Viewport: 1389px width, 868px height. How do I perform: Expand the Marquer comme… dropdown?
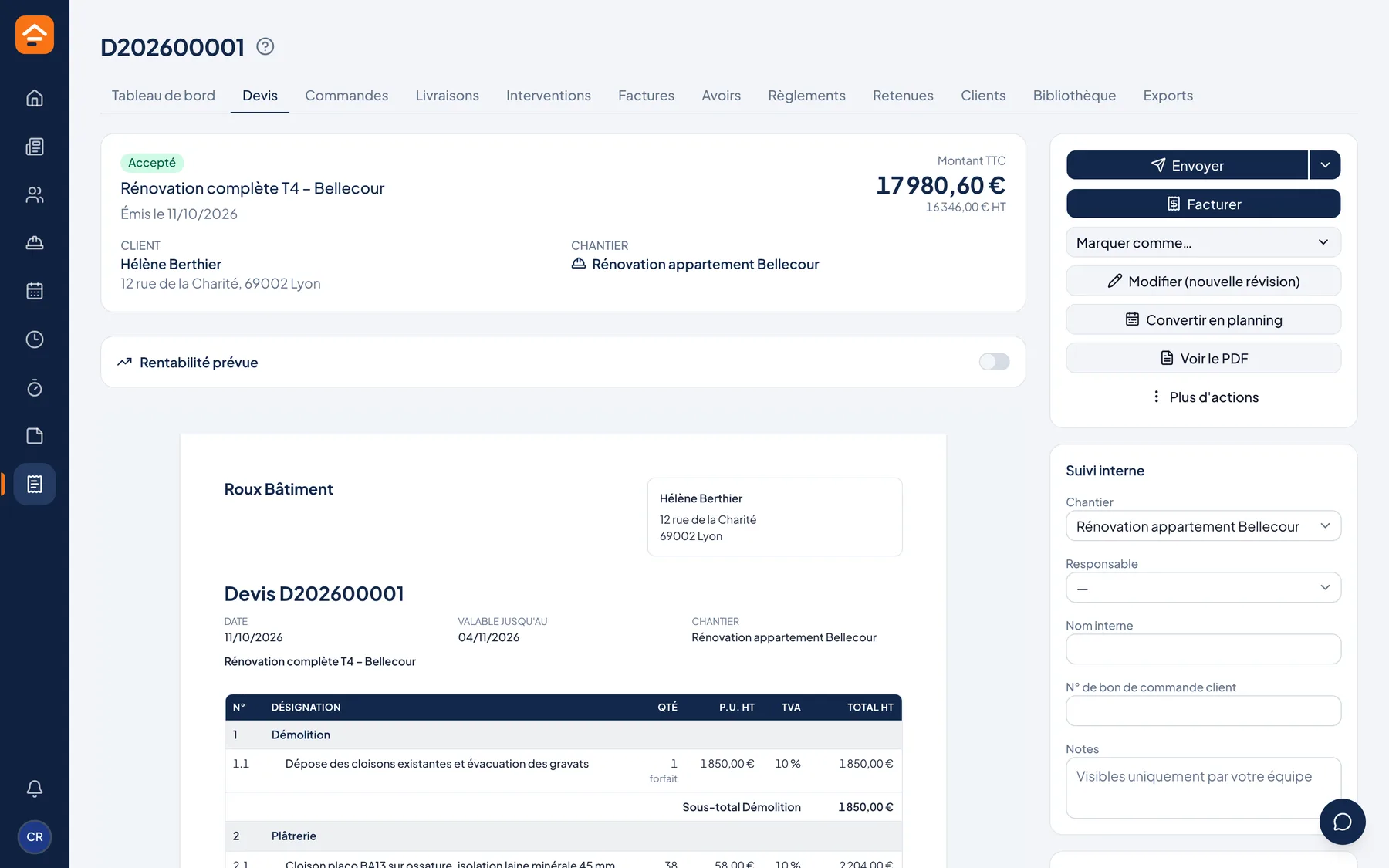pyautogui.click(x=1203, y=242)
